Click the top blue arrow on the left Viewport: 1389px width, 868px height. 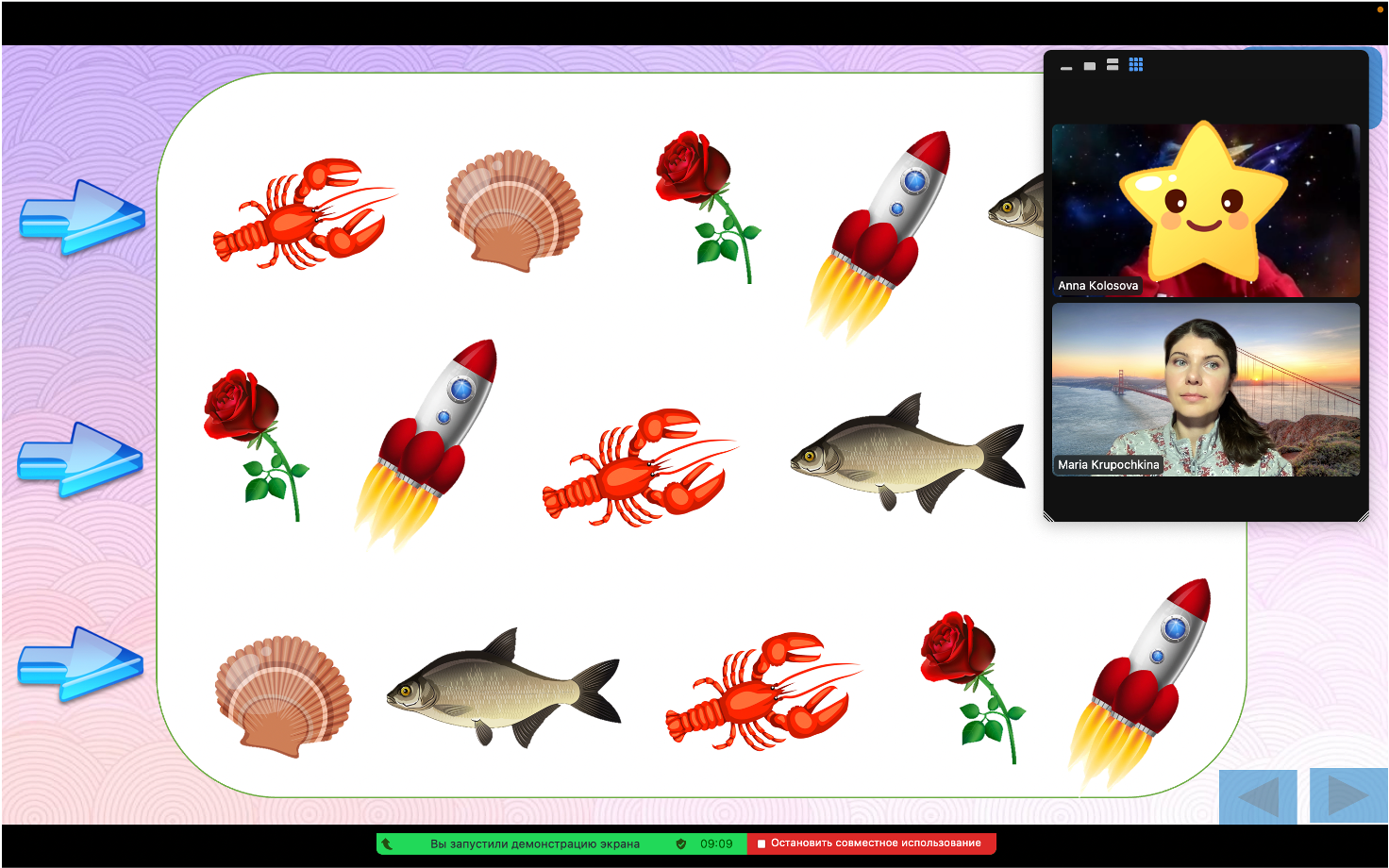tap(82, 218)
